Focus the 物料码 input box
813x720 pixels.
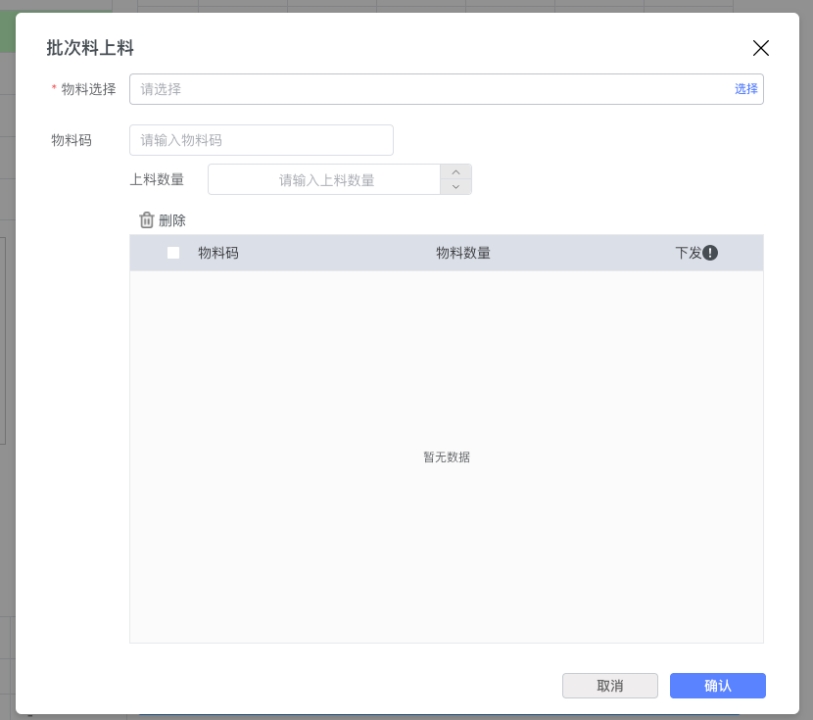[x=261, y=140]
